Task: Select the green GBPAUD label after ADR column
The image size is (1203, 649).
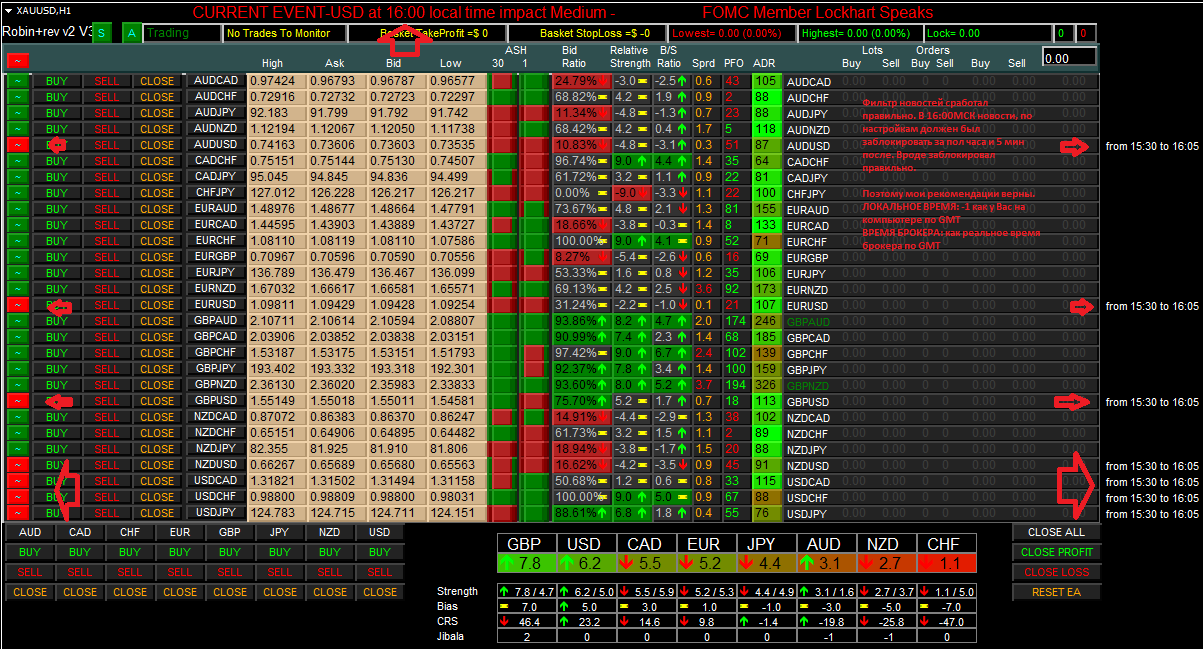Action: pyautogui.click(x=808, y=321)
